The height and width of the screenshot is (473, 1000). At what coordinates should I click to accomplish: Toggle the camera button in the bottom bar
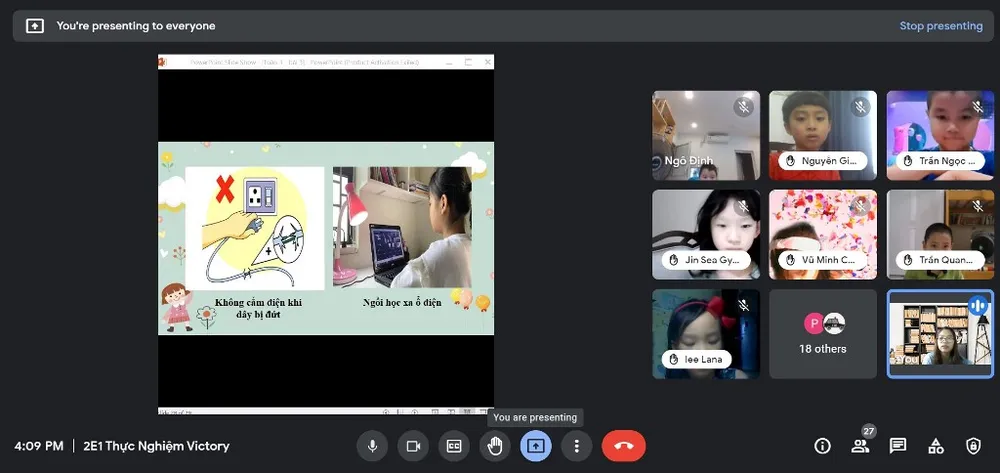(x=413, y=446)
